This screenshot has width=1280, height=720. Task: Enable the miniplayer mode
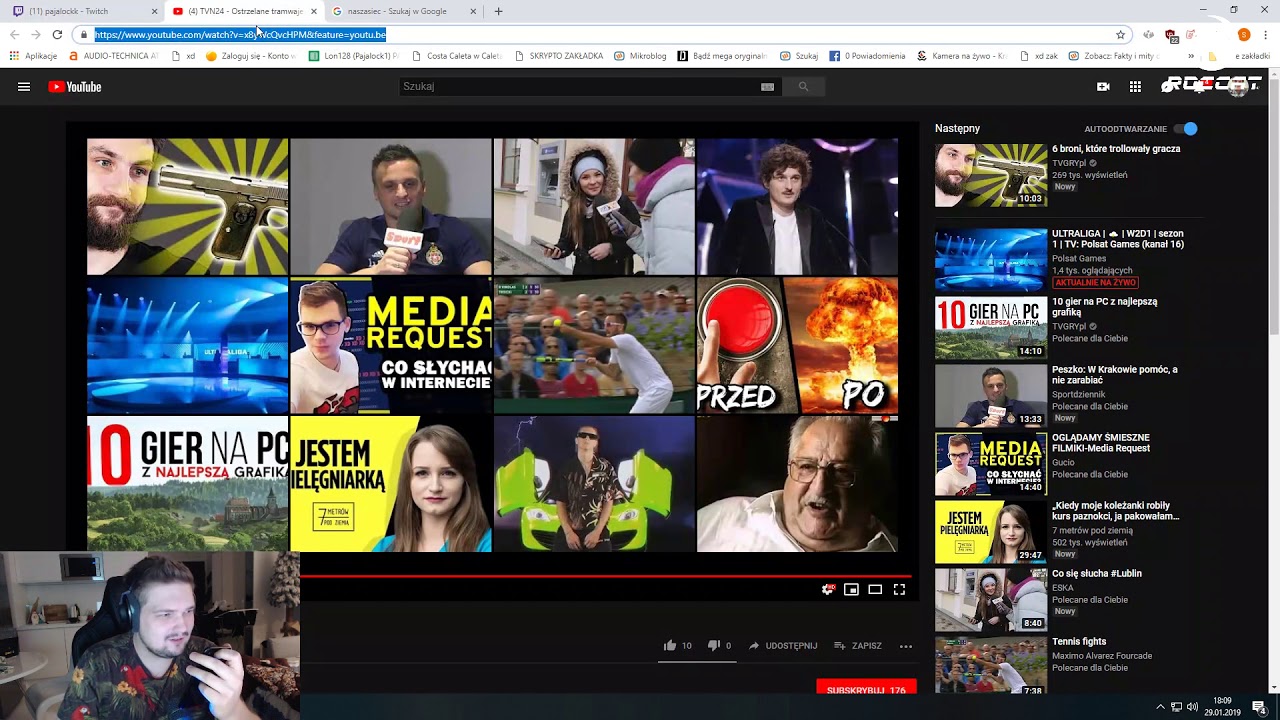coord(851,590)
